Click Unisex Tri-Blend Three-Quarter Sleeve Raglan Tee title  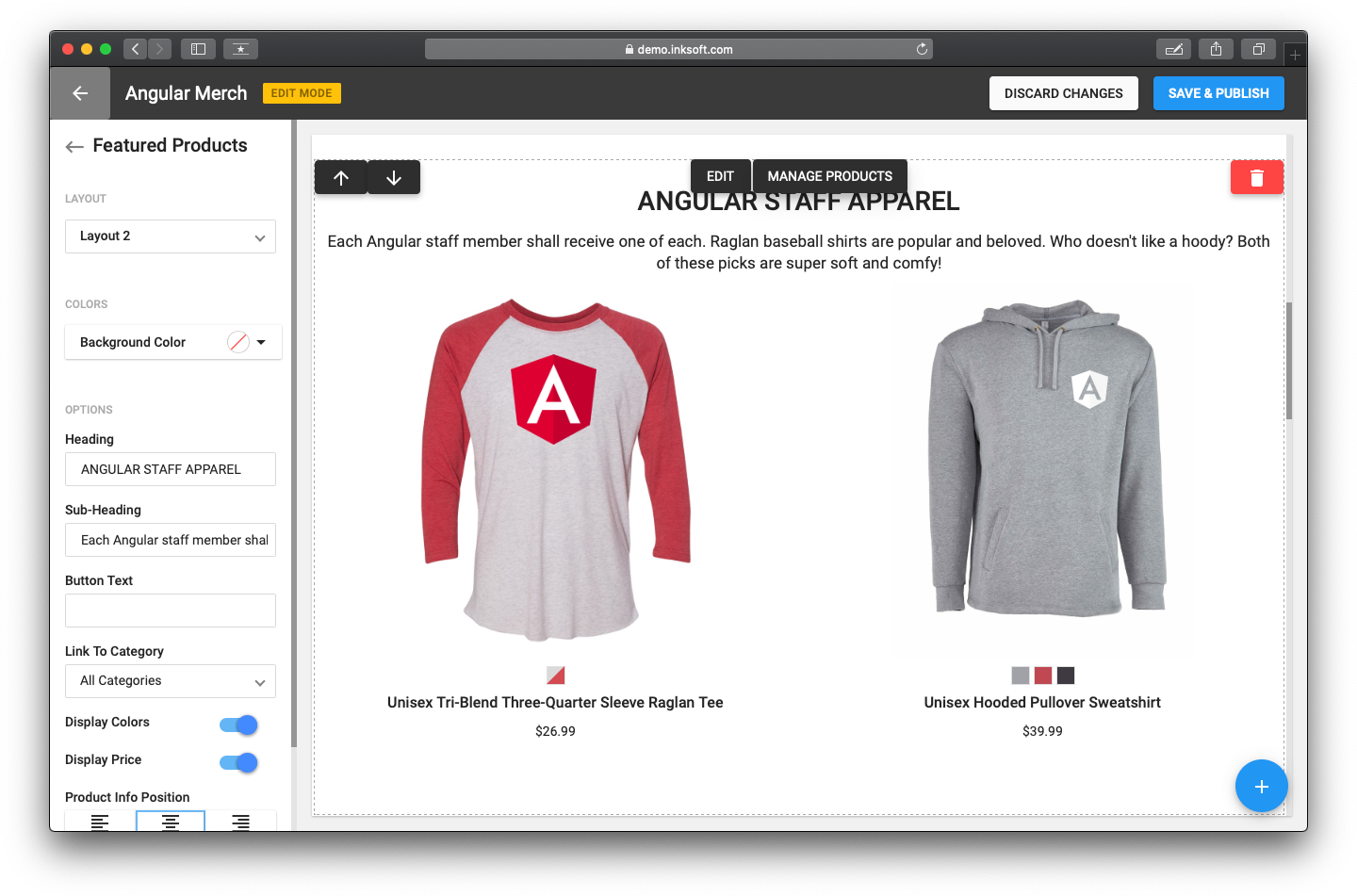coord(555,703)
